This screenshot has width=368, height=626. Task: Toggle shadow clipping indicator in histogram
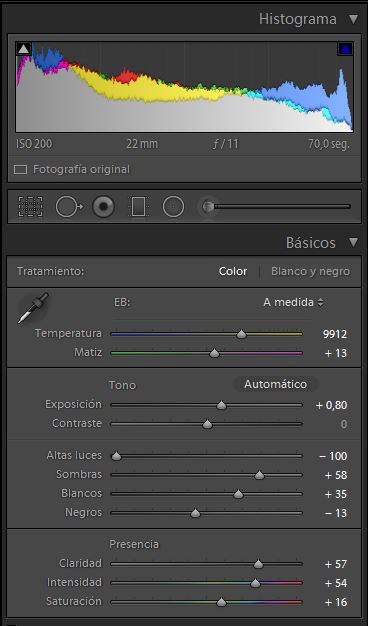tap(24, 49)
